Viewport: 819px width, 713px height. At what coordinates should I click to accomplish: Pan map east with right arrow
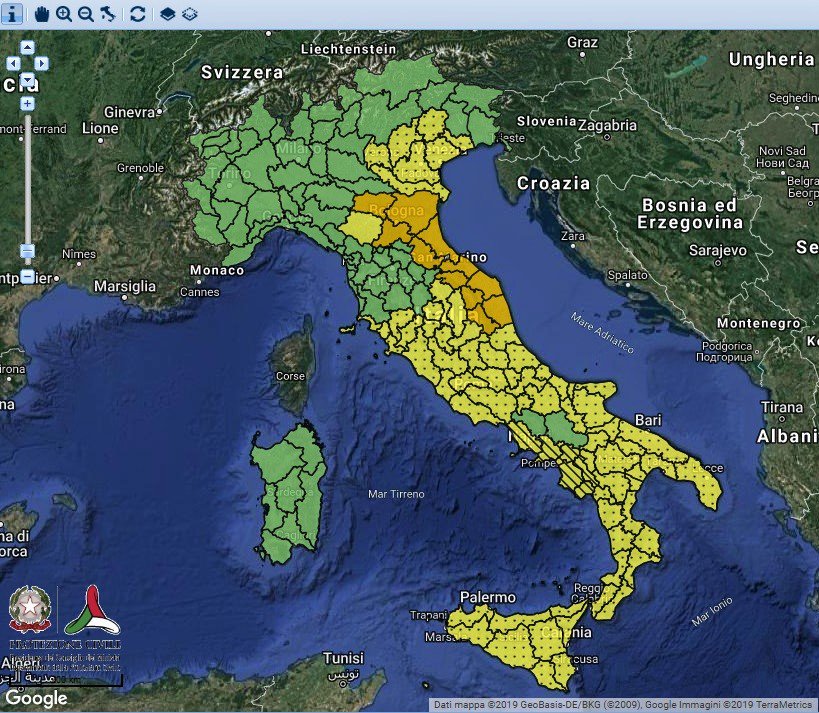(41, 64)
